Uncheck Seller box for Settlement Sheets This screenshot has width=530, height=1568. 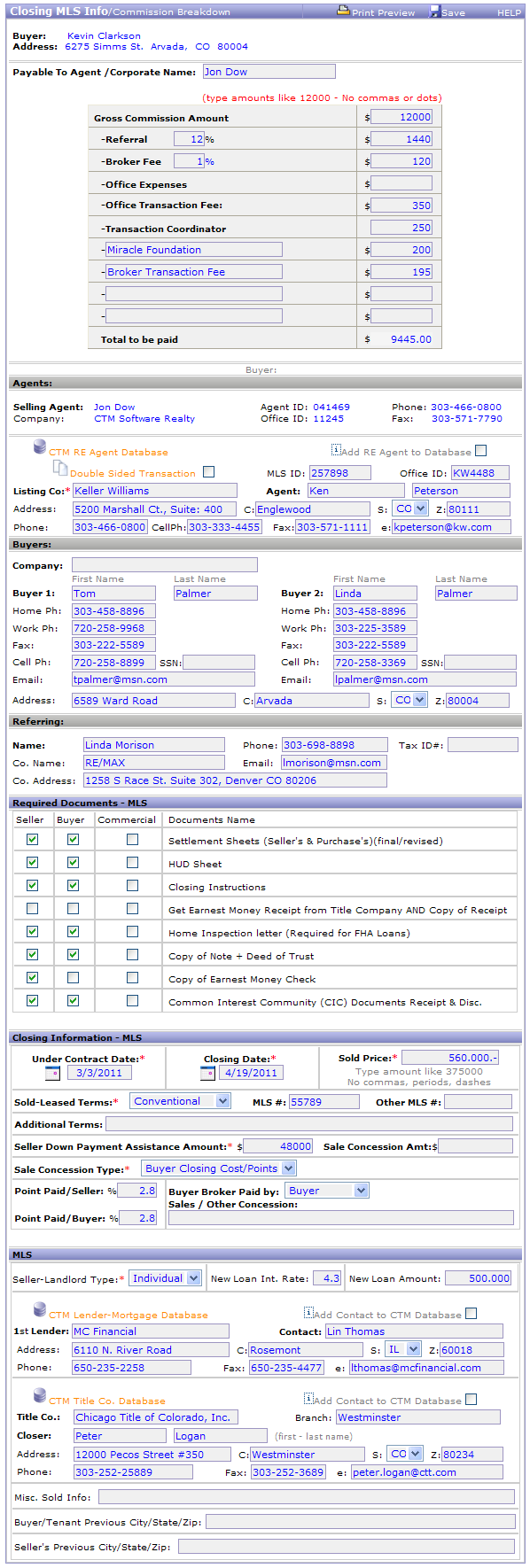click(33, 839)
